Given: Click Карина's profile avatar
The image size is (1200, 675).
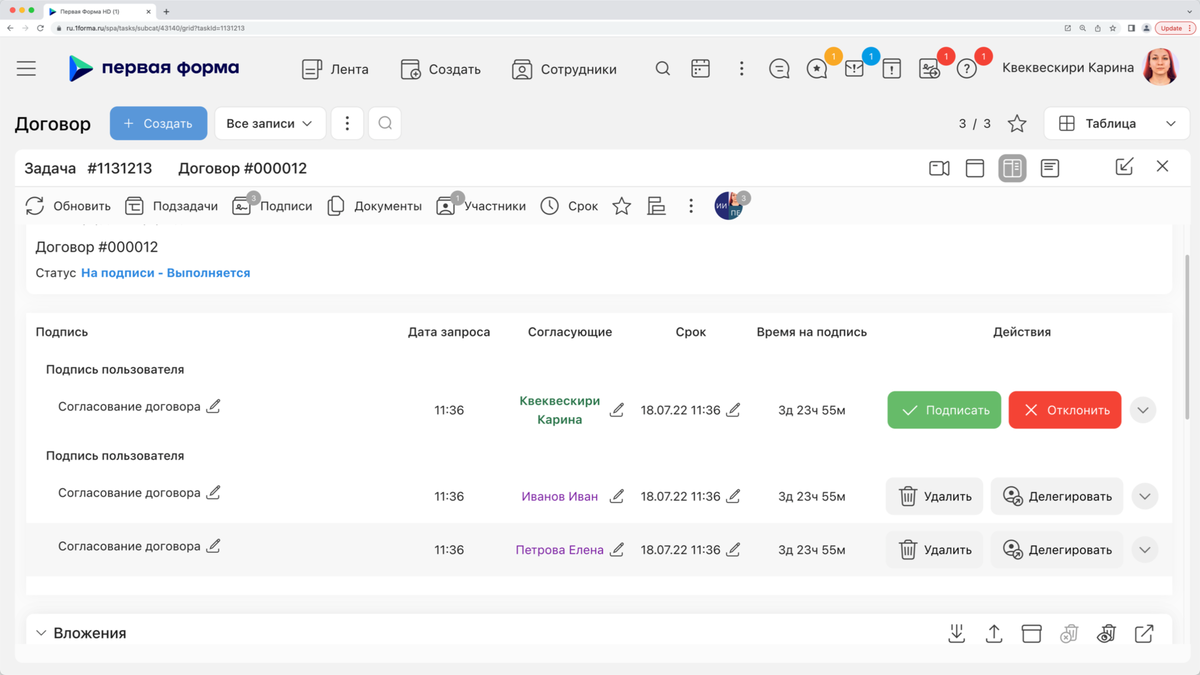Looking at the screenshot, I should coord(1161,68).
